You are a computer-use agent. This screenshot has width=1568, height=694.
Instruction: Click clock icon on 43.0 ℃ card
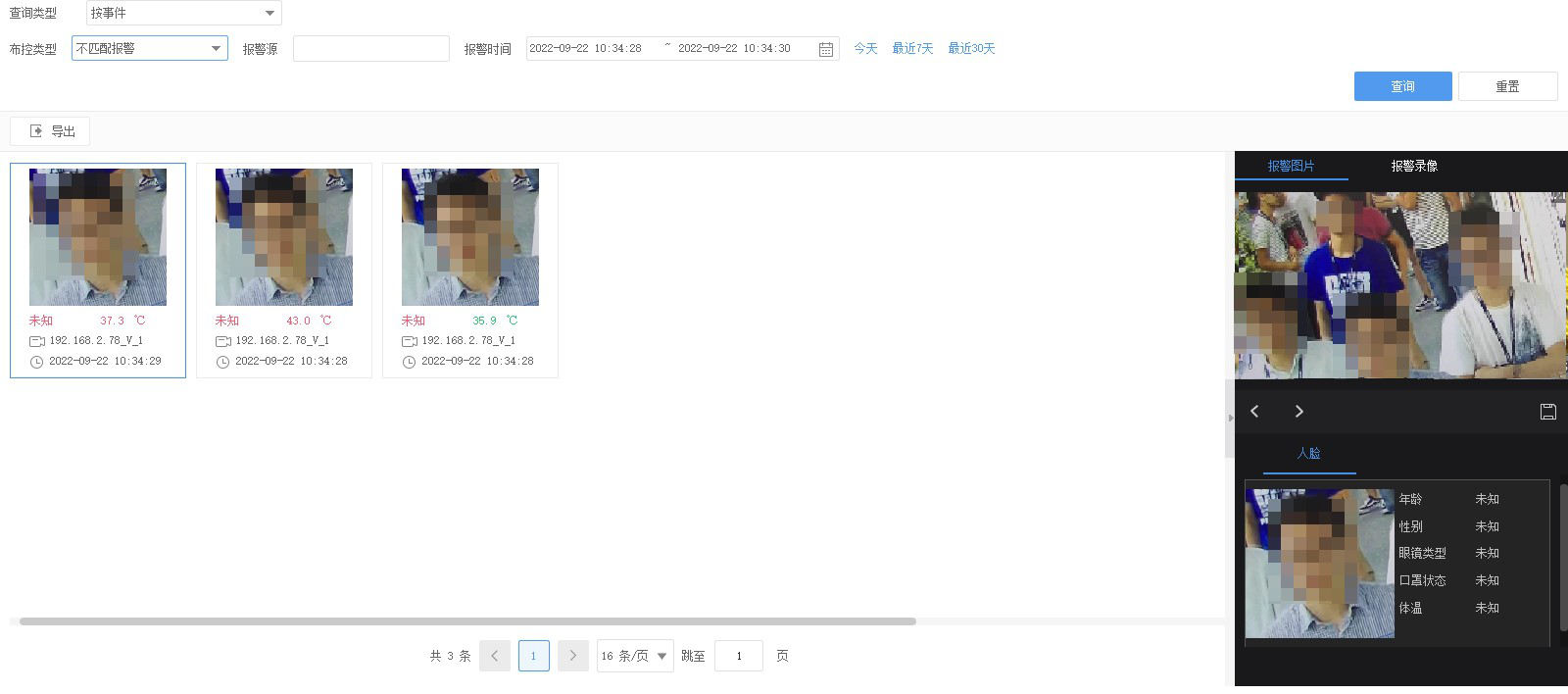tap(222, 362)
